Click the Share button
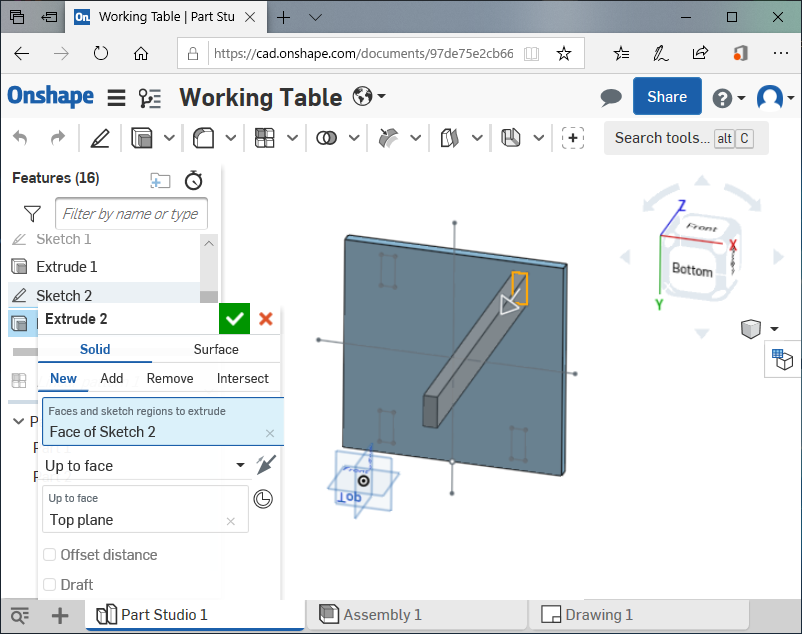802x634 pixels. point(667,96)
